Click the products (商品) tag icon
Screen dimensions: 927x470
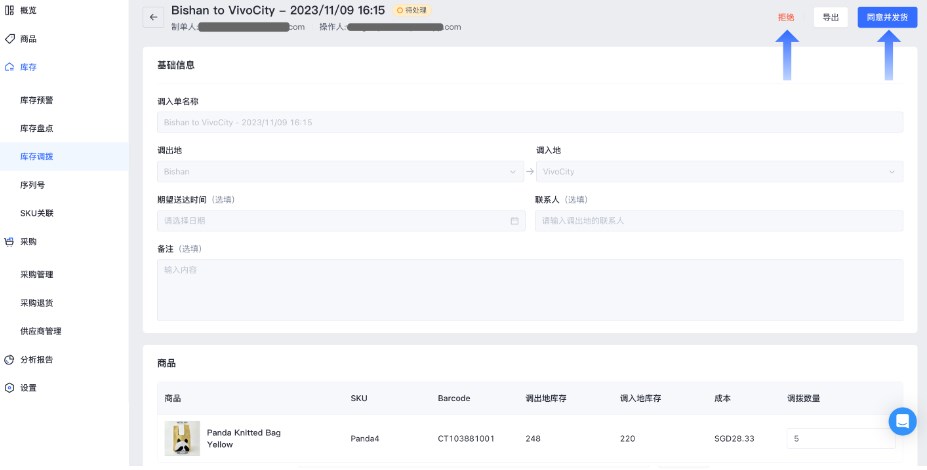tap(9, 38)
